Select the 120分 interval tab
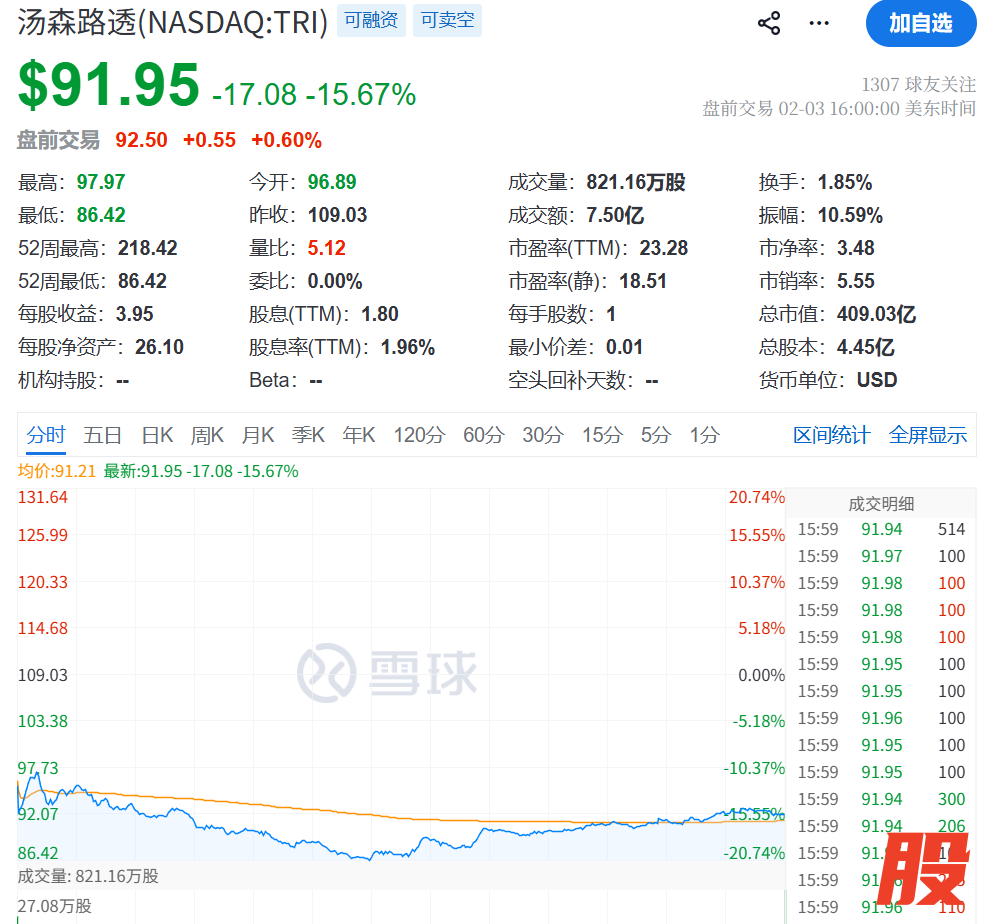990x924 pixels. [x=418, y=435]
